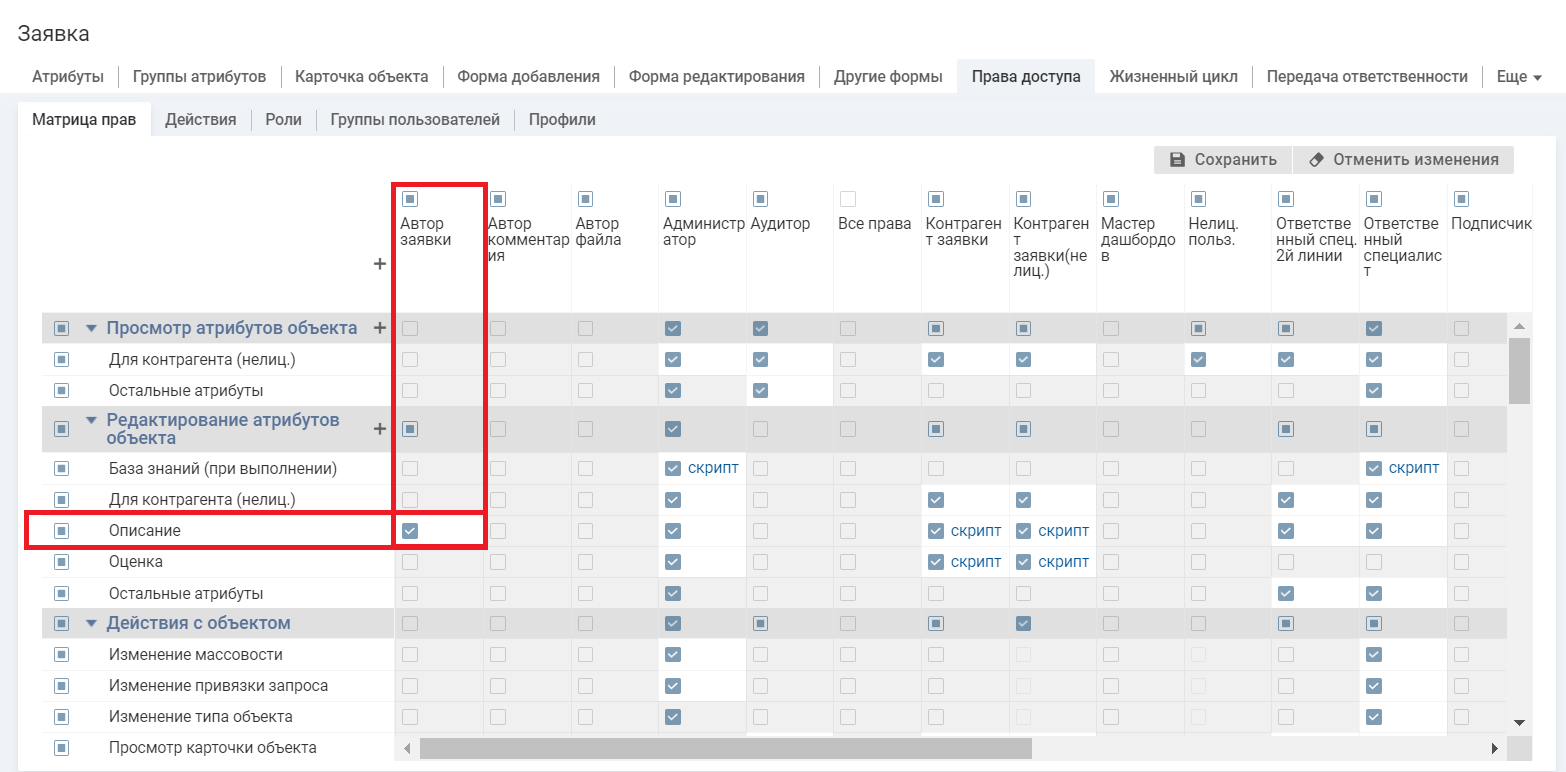Image resolution: width=1566 pixels, height=772 pixels.
Task: Open the Еще dropdown menu
Action: click(x=1518, y=77)
